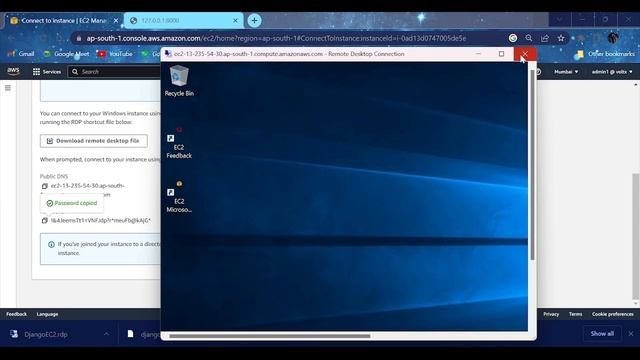Open the AWS side navigation hamburger menu
This screenshot has height=360, width=640.
[8, 88]
